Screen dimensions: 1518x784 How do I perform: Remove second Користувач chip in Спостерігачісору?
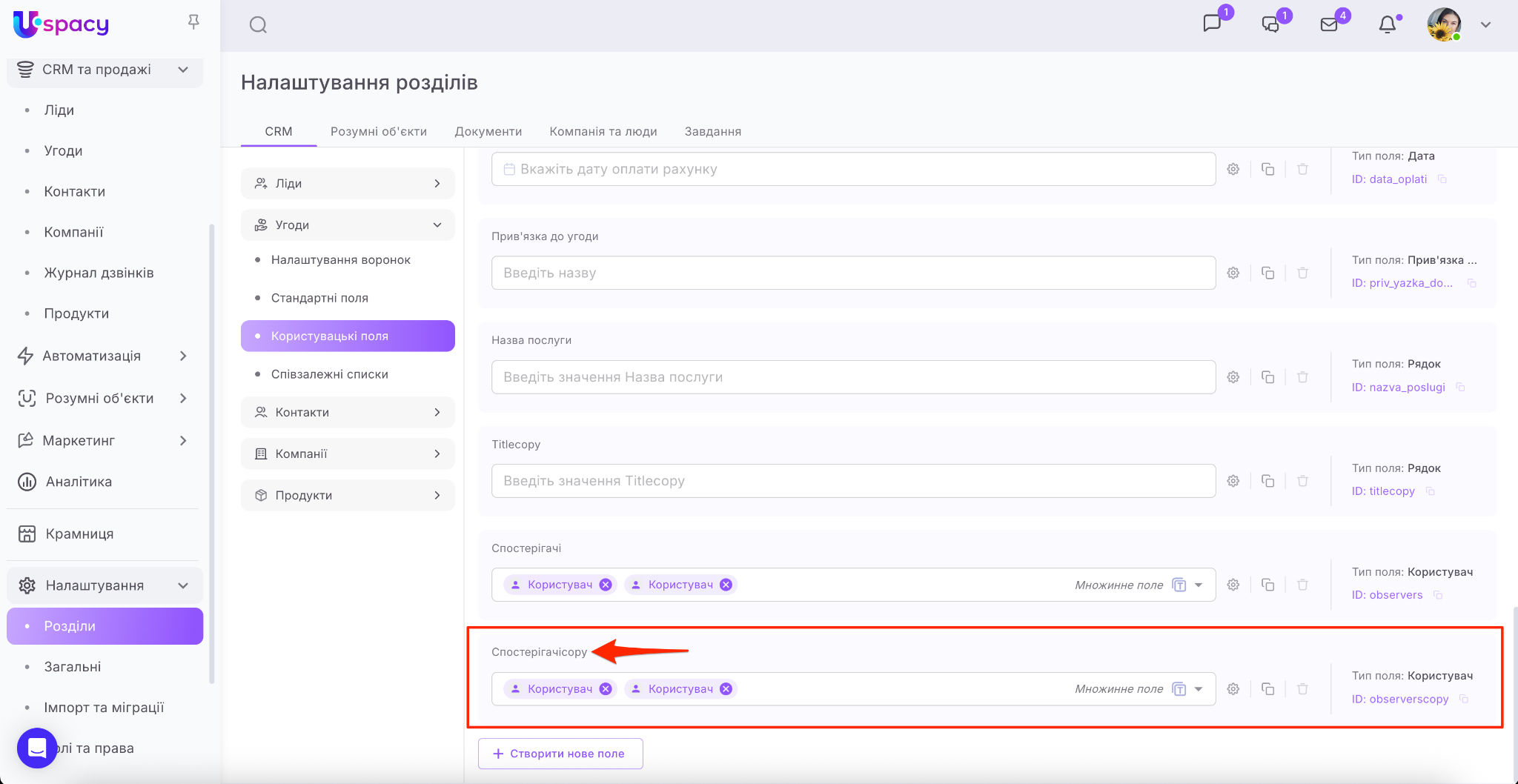tap(726, 689)
